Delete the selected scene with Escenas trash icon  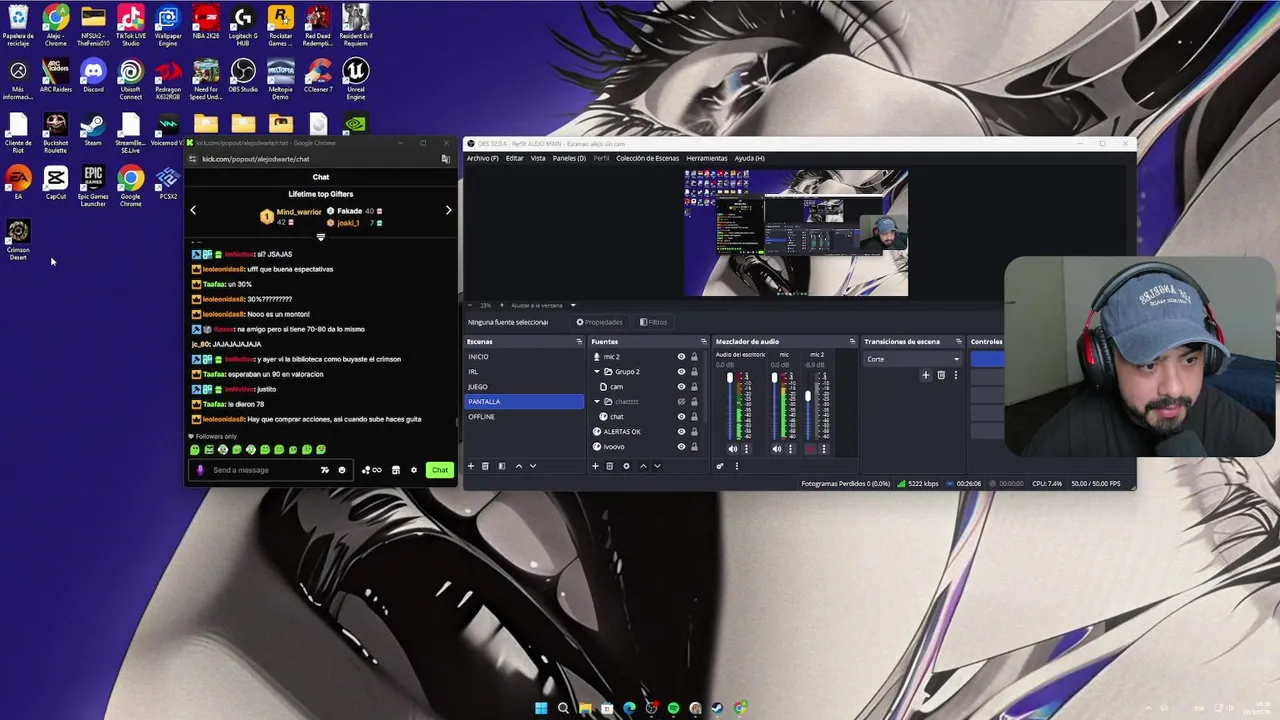485,466
